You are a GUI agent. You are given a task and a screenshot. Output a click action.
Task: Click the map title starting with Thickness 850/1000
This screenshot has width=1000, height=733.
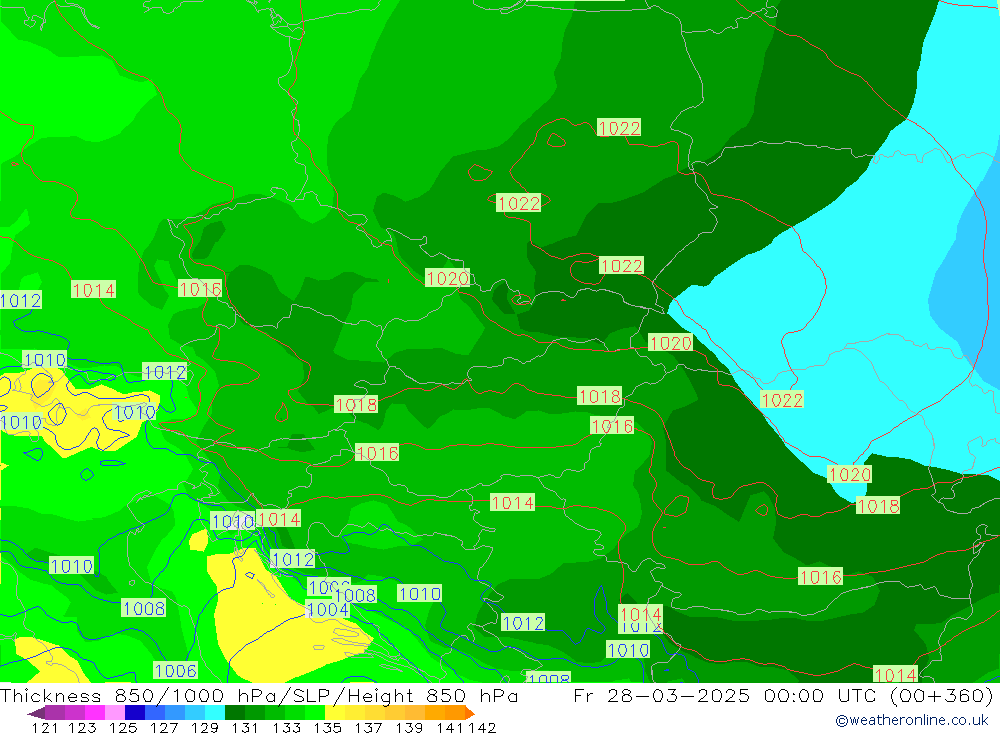259,695
